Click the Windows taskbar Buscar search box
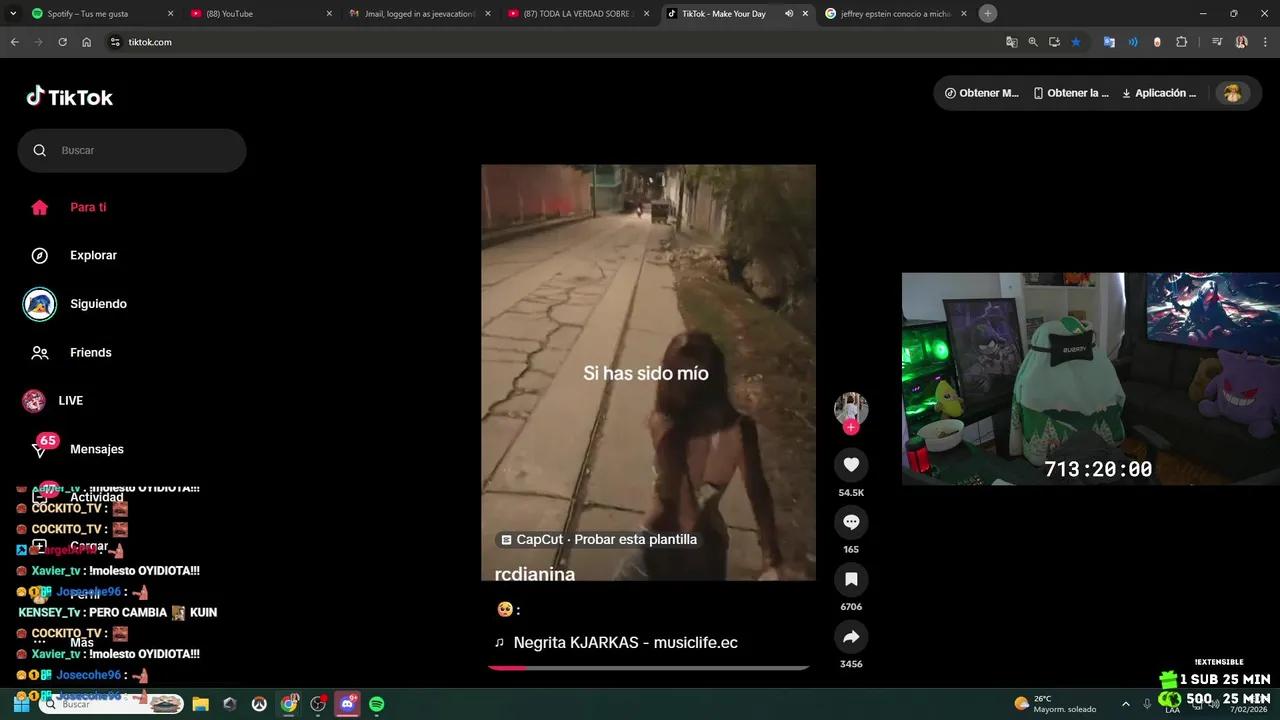 point(111,704)
